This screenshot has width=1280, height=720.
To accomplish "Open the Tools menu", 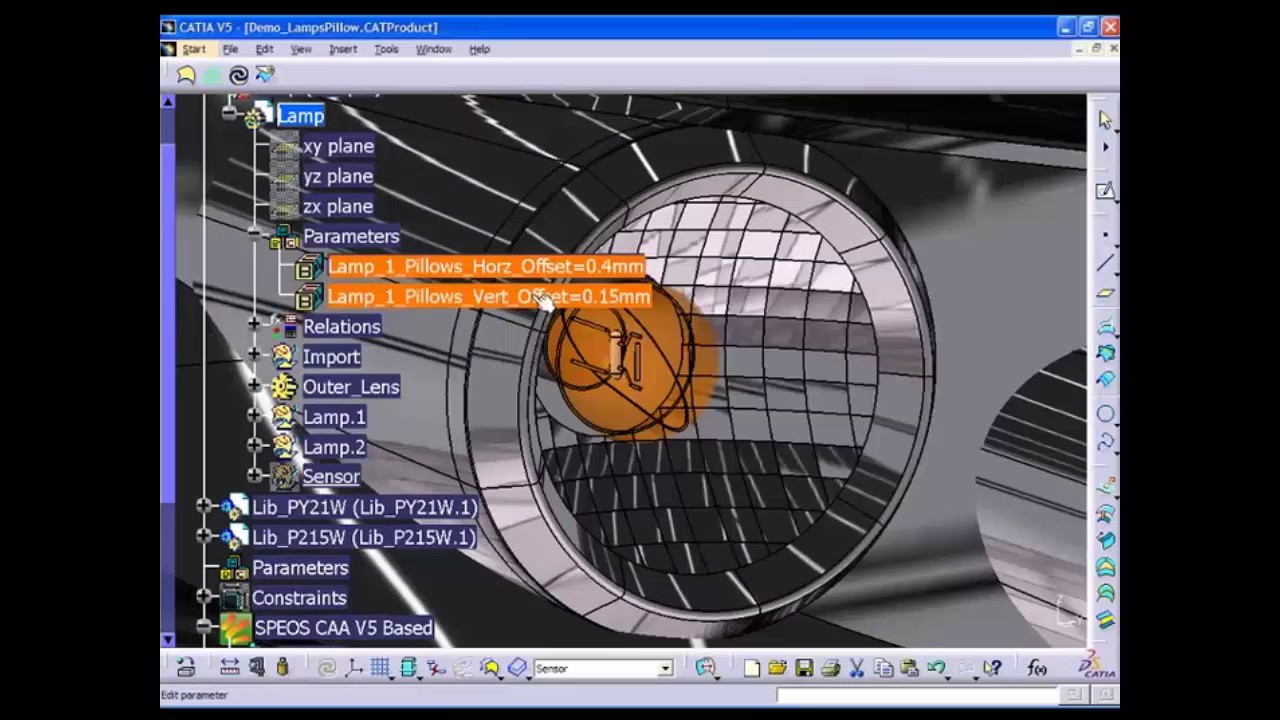I will point(386,49).
